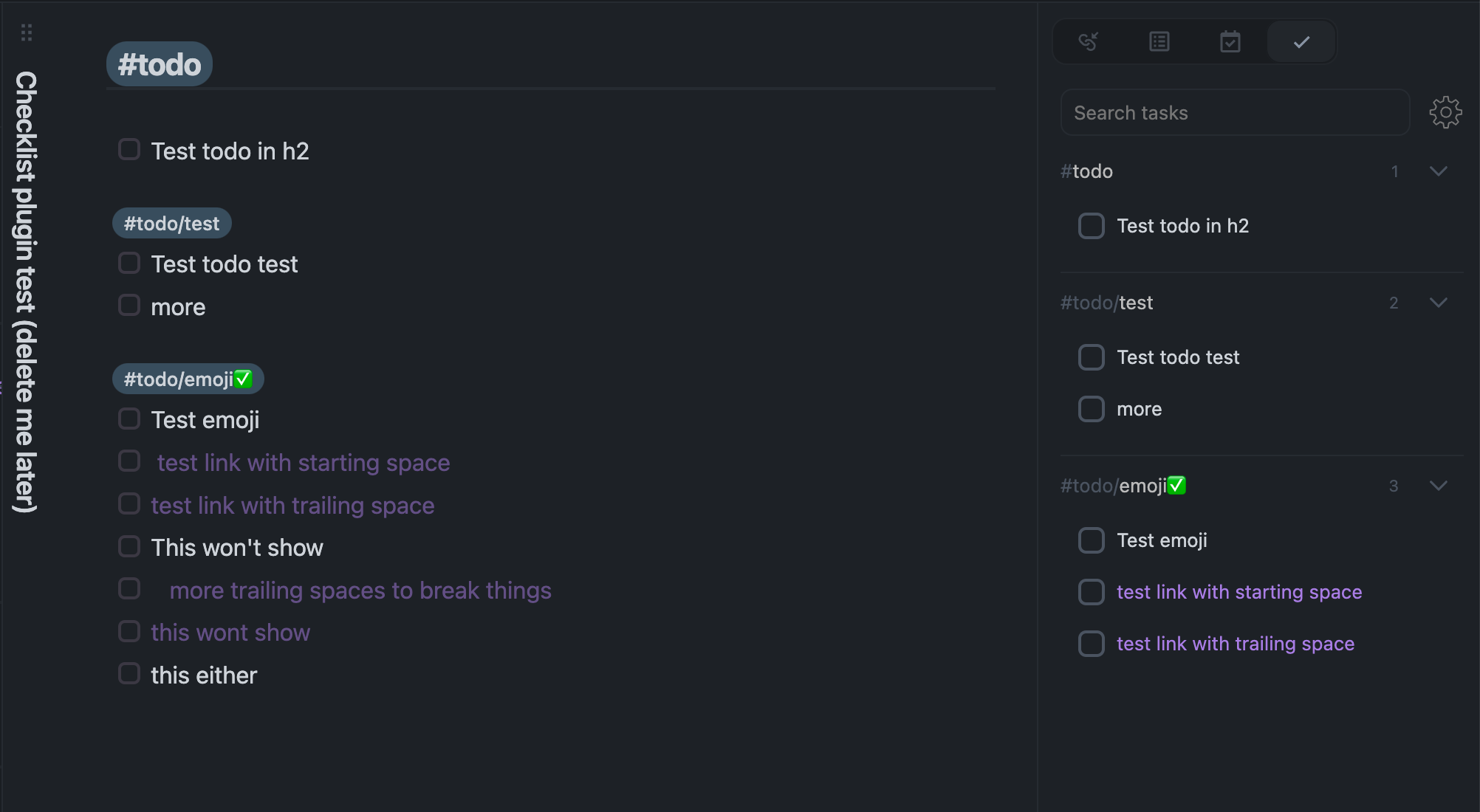Check off 'Test todo in h2' in editor
1480x812 pixels.
(129, 149)
